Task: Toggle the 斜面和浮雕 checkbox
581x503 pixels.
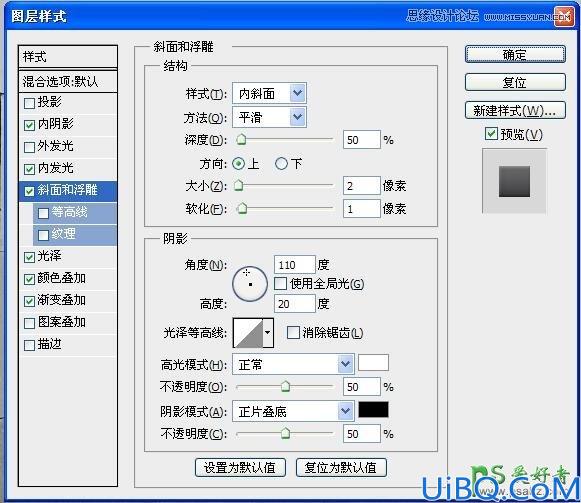Action: tap(29, 191)
